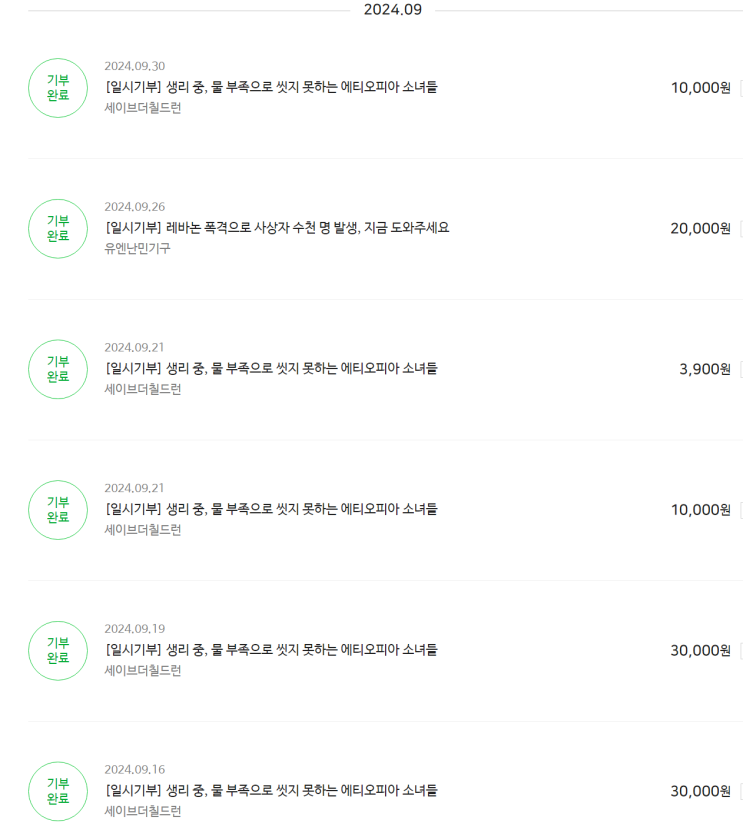Click the 기부완료 badge beside the 3,900원 donation
743x830 pixels.
pos(58,369)
